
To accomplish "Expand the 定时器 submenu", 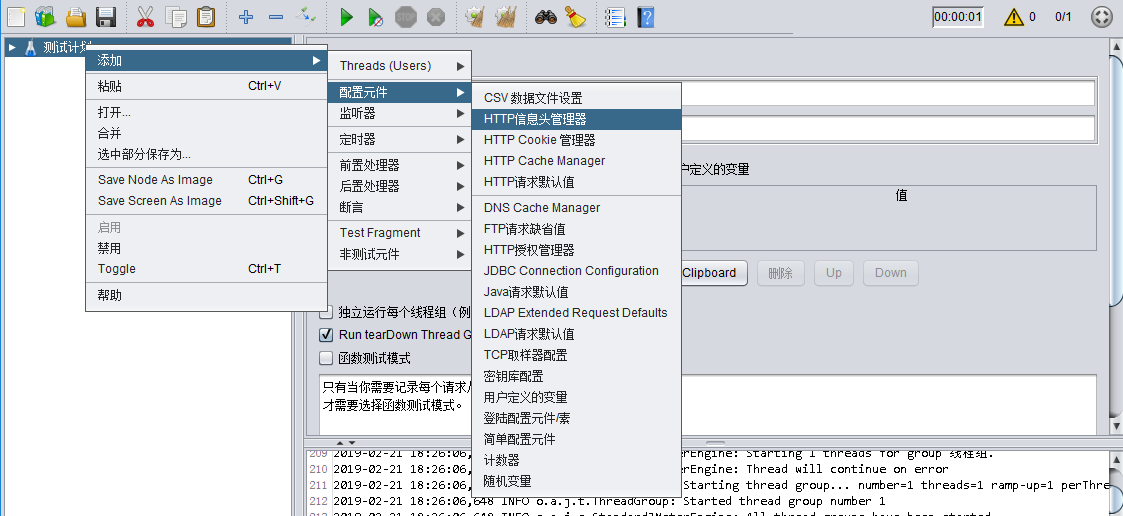I will 400,139.
